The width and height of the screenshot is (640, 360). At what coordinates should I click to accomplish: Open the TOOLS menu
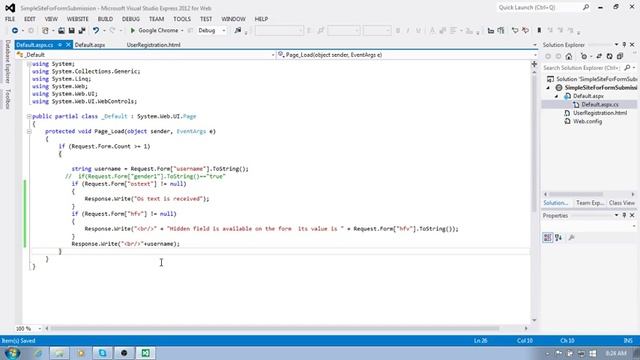[x=182, y=19]
